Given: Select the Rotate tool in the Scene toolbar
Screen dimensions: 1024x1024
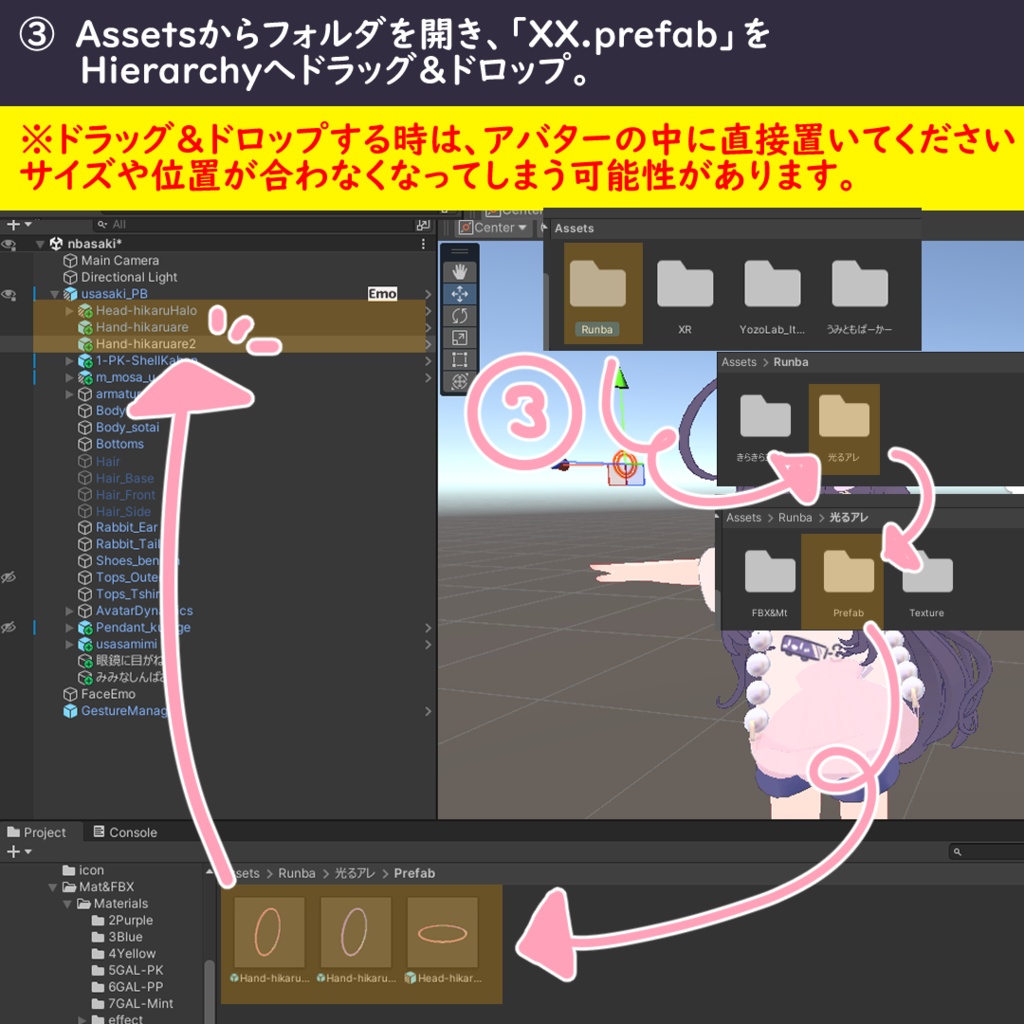Looking at the screenshot, I should tap(460, 317).
